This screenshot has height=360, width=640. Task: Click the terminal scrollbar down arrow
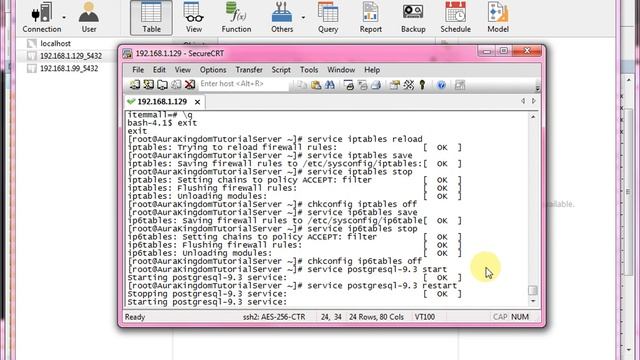point(533,301)
